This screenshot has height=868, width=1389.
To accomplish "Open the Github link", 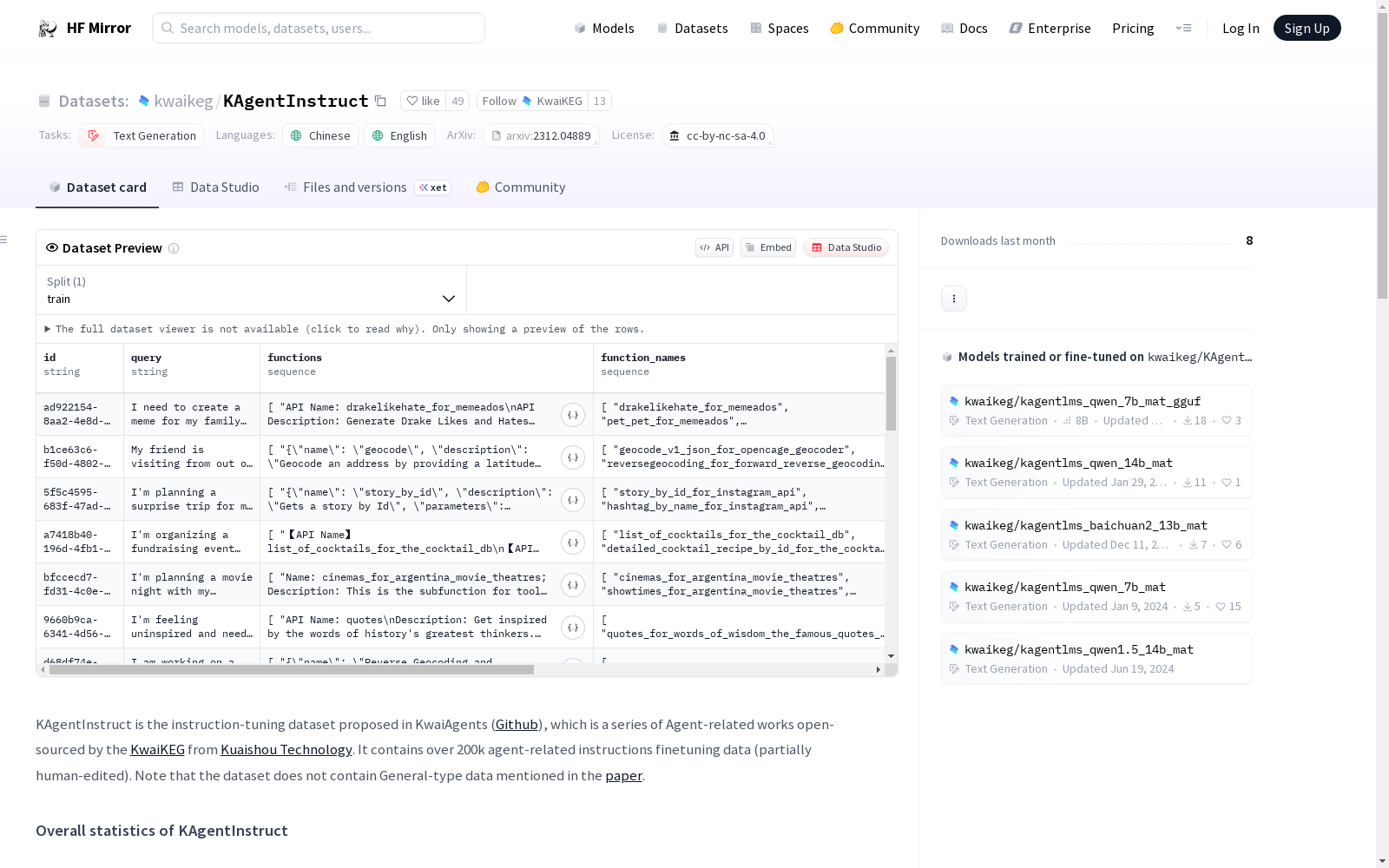I will (517, 725).
